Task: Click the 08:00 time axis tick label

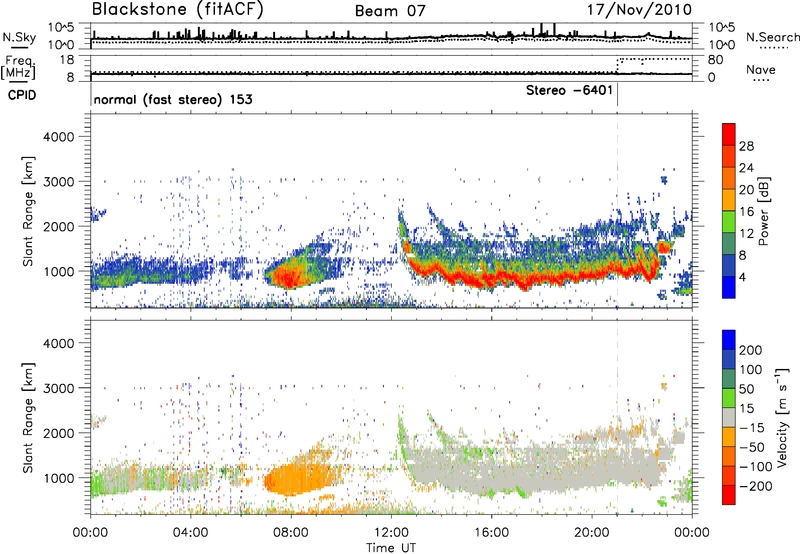Action: 291,533
